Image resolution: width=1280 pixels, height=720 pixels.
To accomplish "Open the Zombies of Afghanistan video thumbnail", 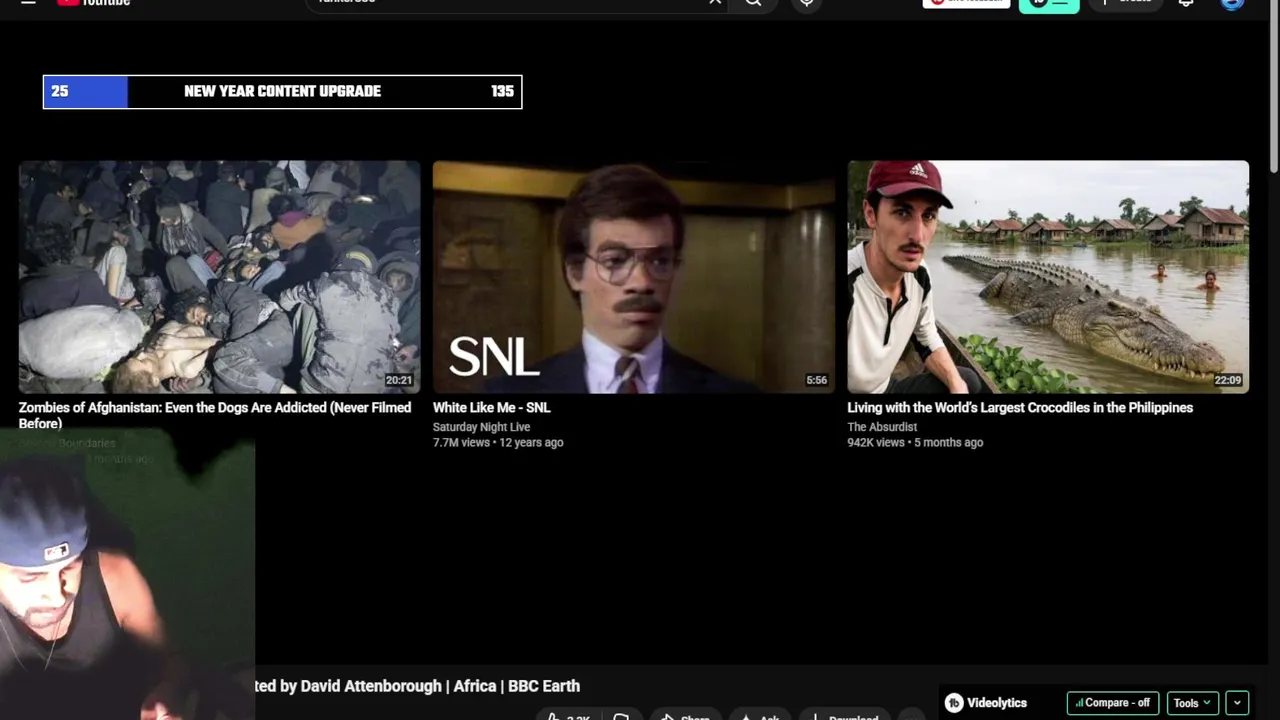I will (219, 277).
